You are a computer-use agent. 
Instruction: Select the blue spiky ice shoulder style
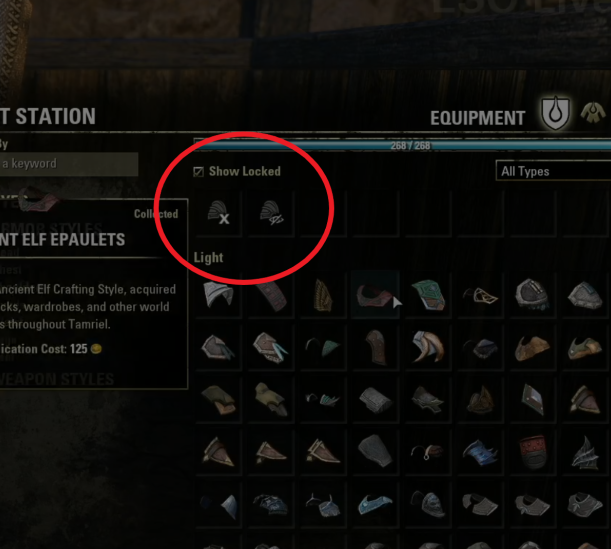coord(480,452)
